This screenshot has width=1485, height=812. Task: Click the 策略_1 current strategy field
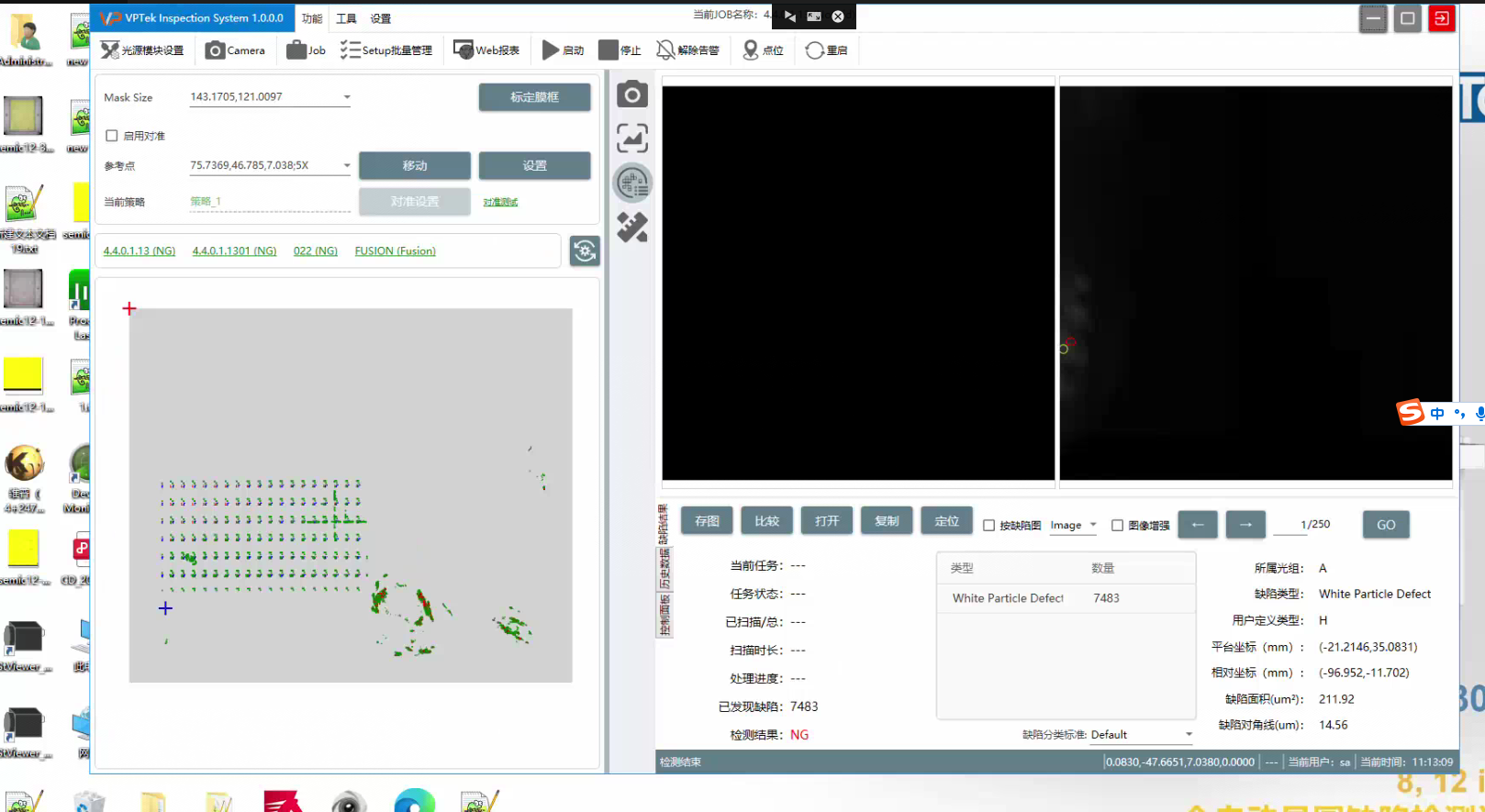[x=270, y=202]
